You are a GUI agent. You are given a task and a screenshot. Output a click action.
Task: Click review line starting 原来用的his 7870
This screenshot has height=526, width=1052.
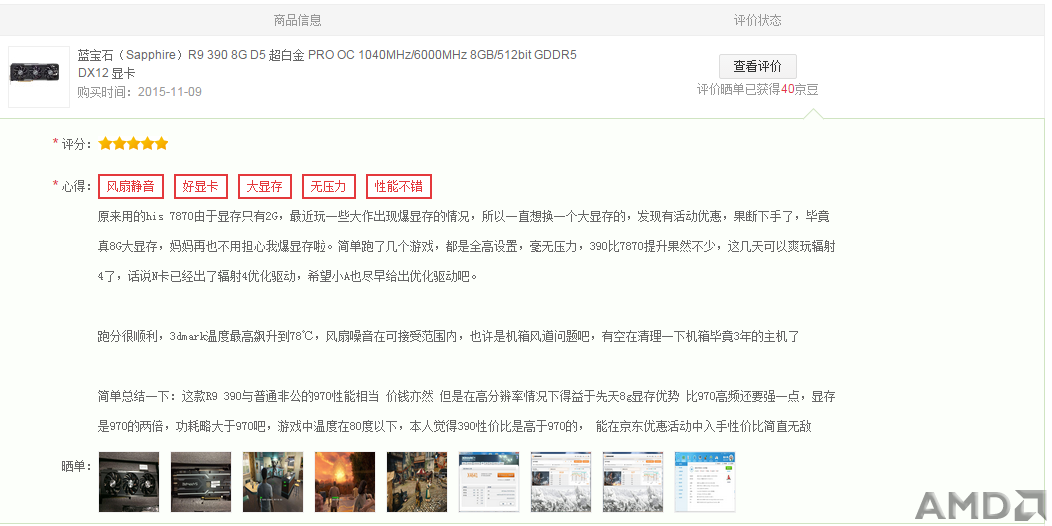tap(464, 217)
